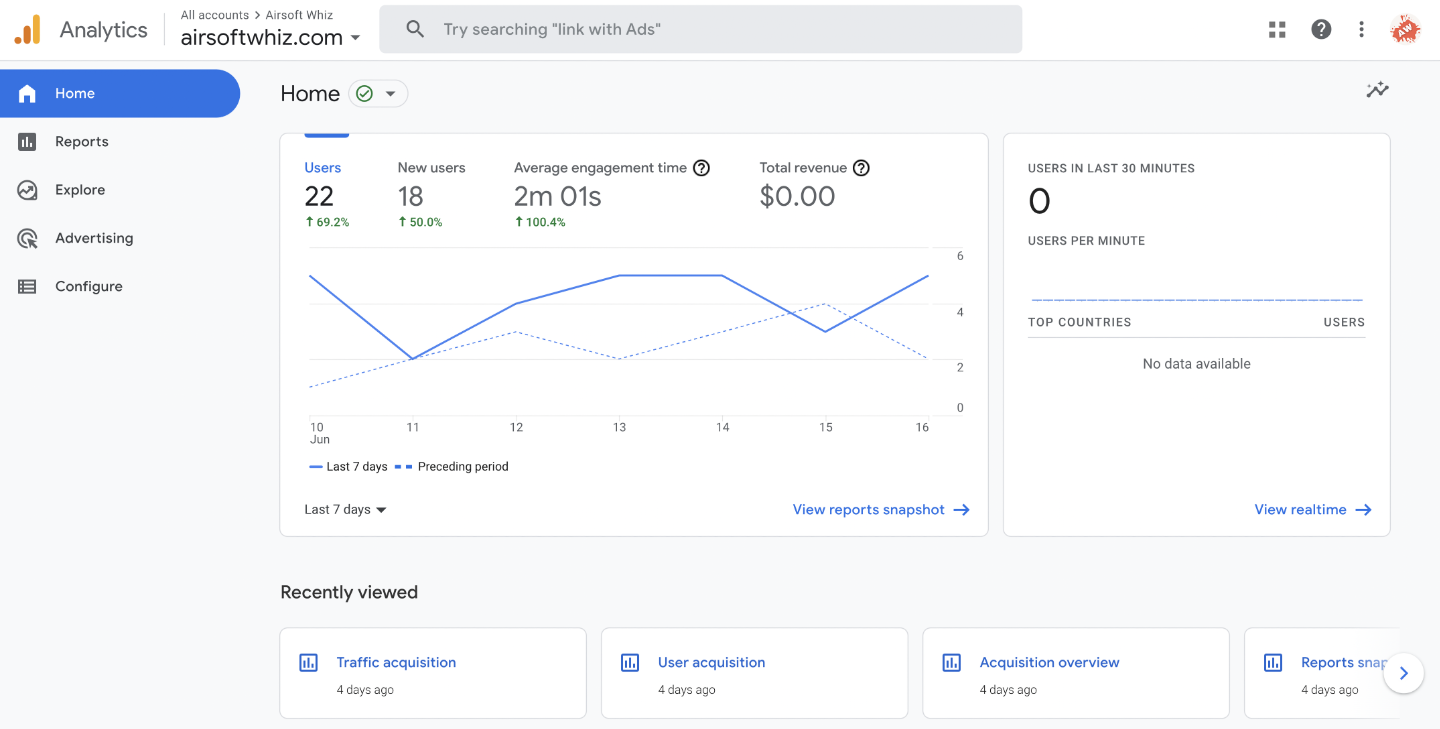Click info icon beside Total revenue

[x=861, y=168]
